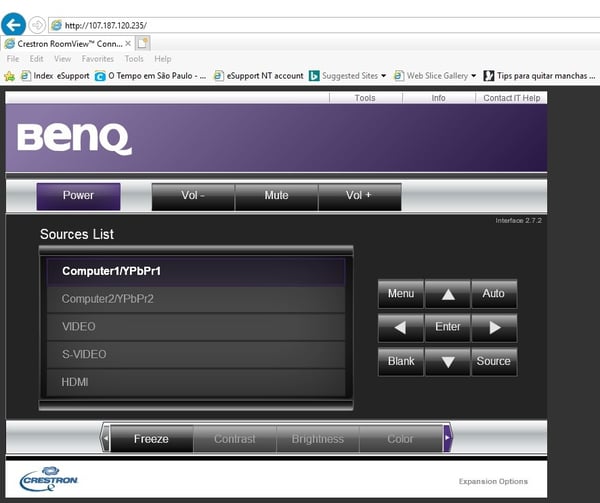
Task: Open eSupport NT account bookmark
Action: 259,76
